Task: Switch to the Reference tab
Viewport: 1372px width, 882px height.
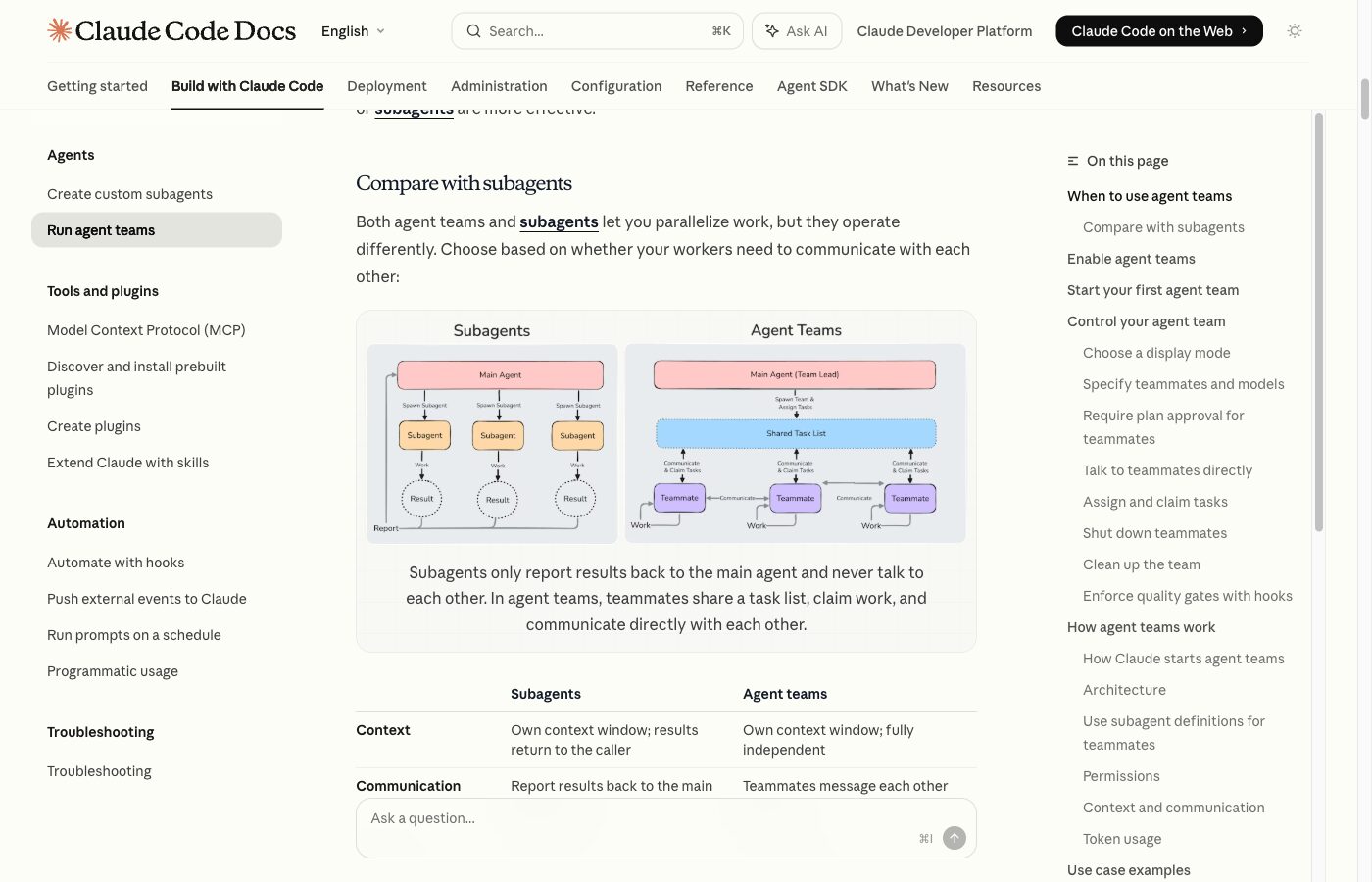Action: coord(719,86)
